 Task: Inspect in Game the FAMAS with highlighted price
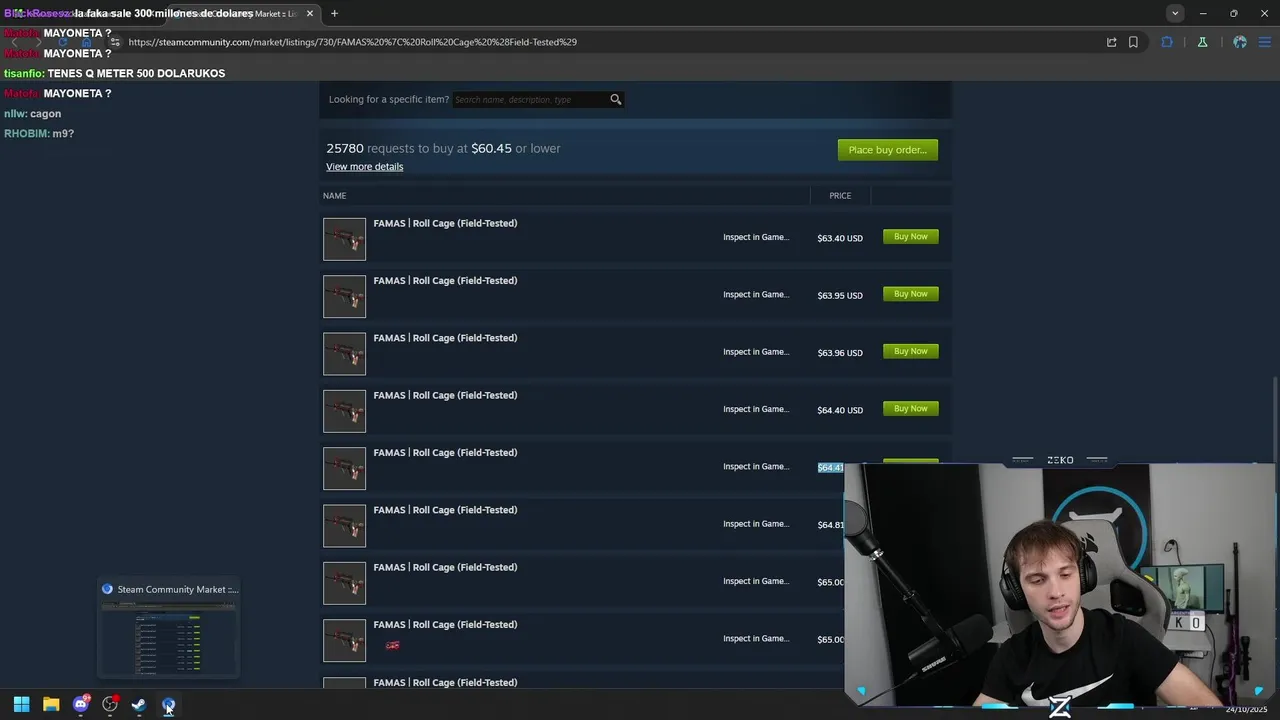[756, 467]
